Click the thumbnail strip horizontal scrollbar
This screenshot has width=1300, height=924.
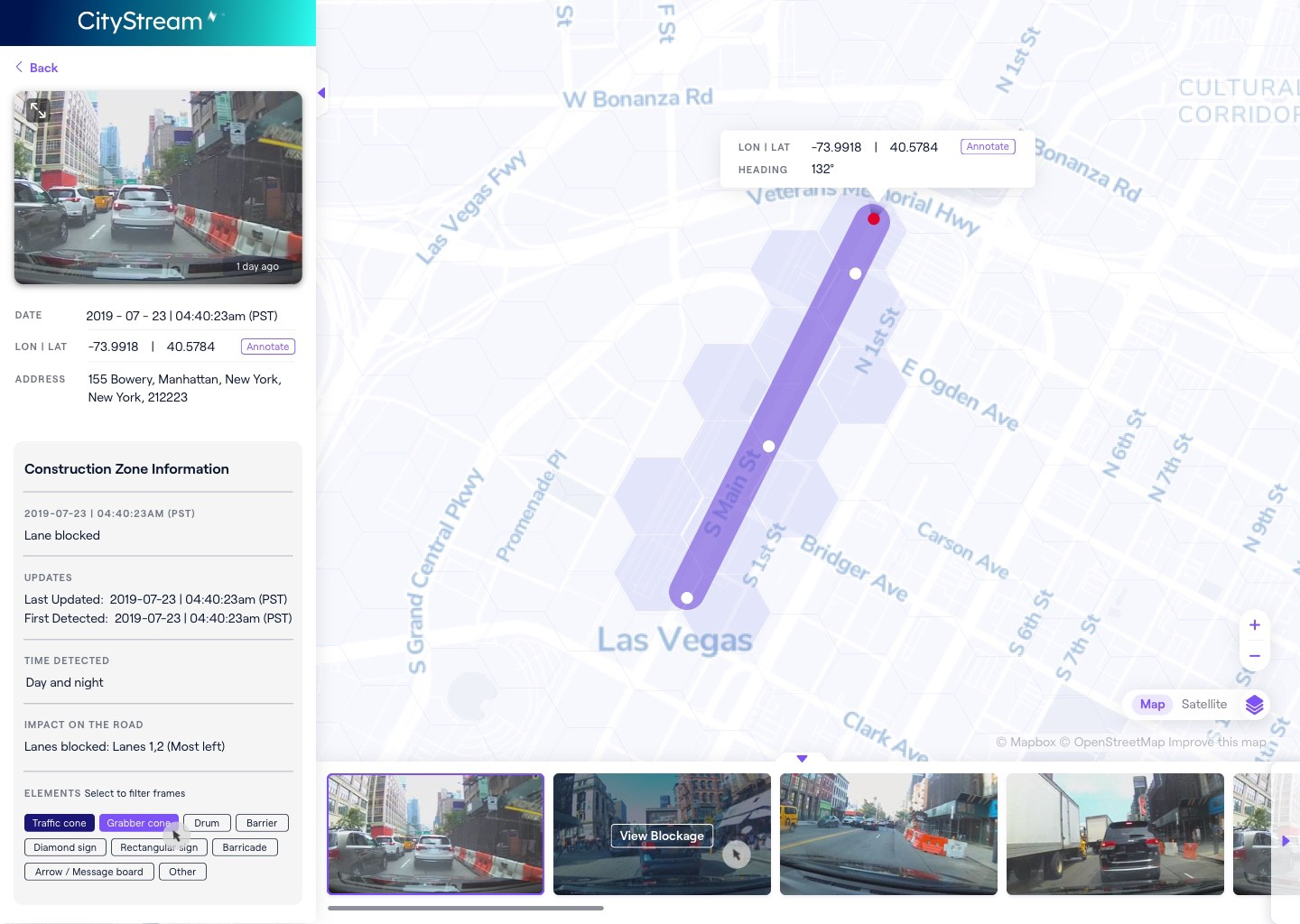pos(466,908)
